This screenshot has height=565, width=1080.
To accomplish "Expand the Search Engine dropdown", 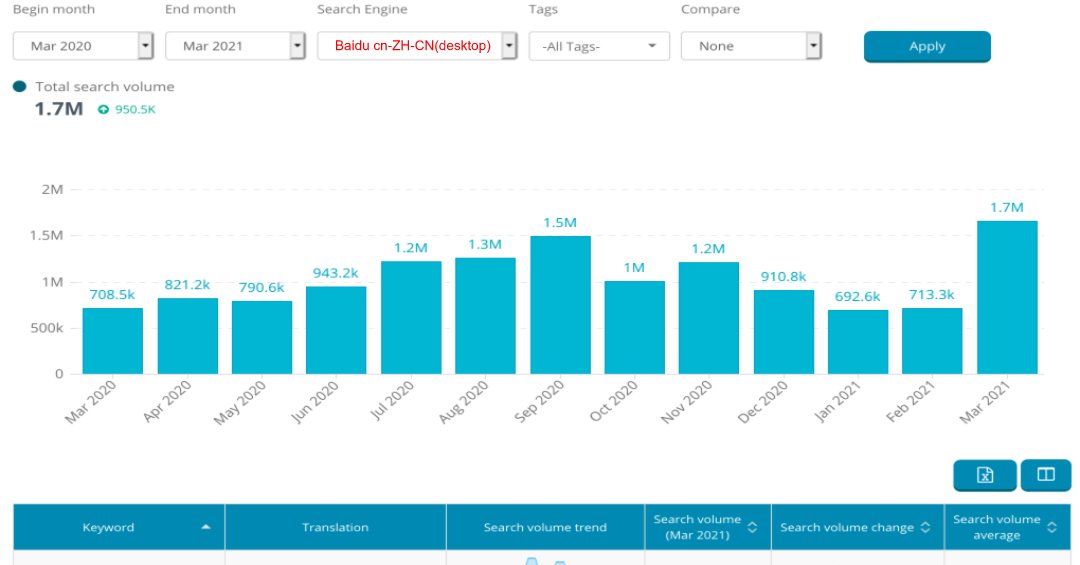I will tap(509, 46).
